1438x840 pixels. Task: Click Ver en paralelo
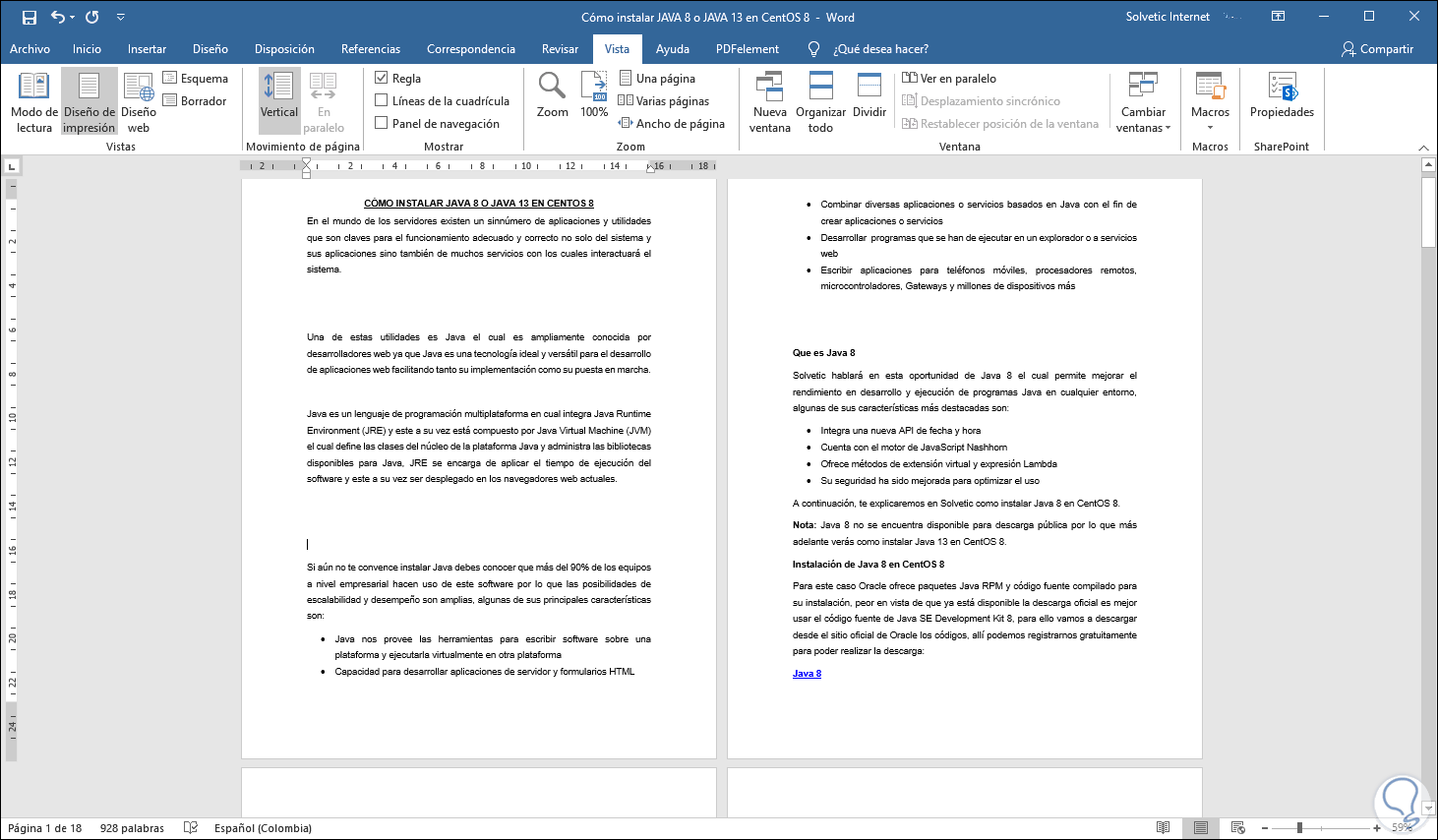coord(949,79)
